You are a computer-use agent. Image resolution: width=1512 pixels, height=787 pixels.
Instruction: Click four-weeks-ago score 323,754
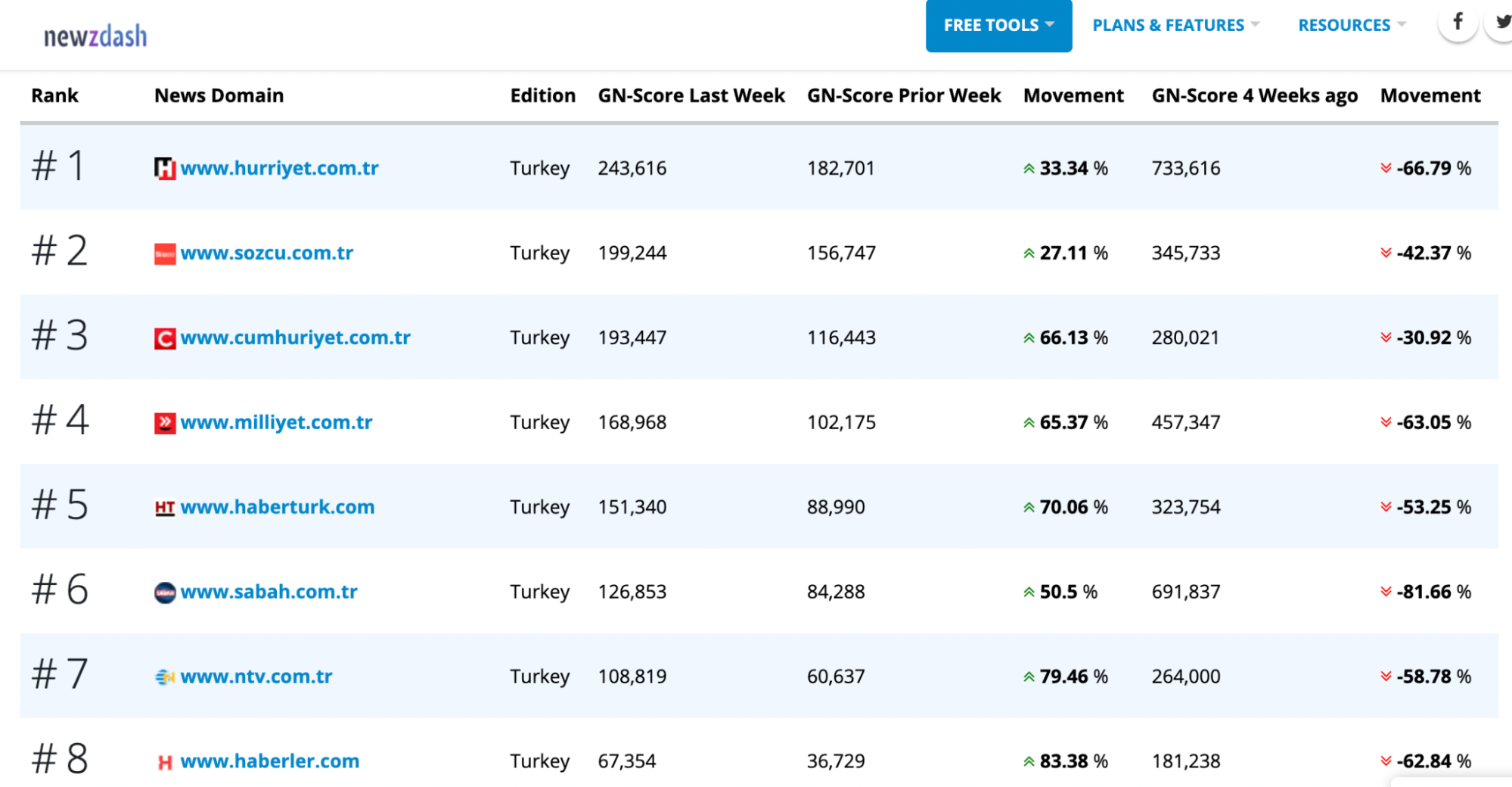(1186, 507)
